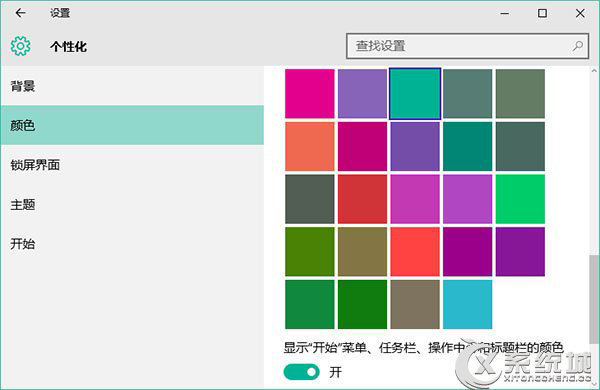Go back using the arrow button
The width and height of the screenshot is (600, 390).
(x=20, y=13)
